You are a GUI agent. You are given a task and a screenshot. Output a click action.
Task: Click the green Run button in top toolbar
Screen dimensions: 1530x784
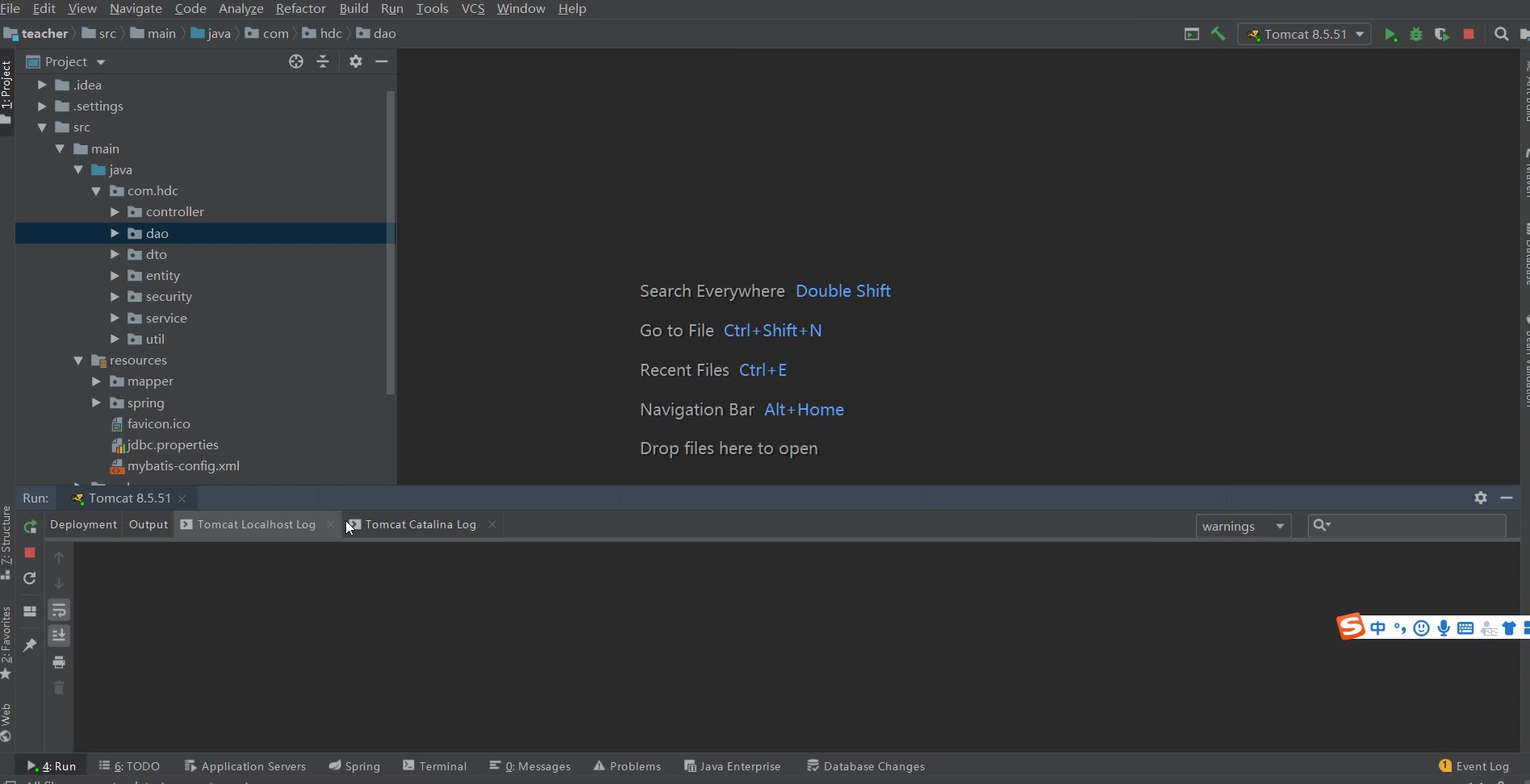coord(1390,35)
